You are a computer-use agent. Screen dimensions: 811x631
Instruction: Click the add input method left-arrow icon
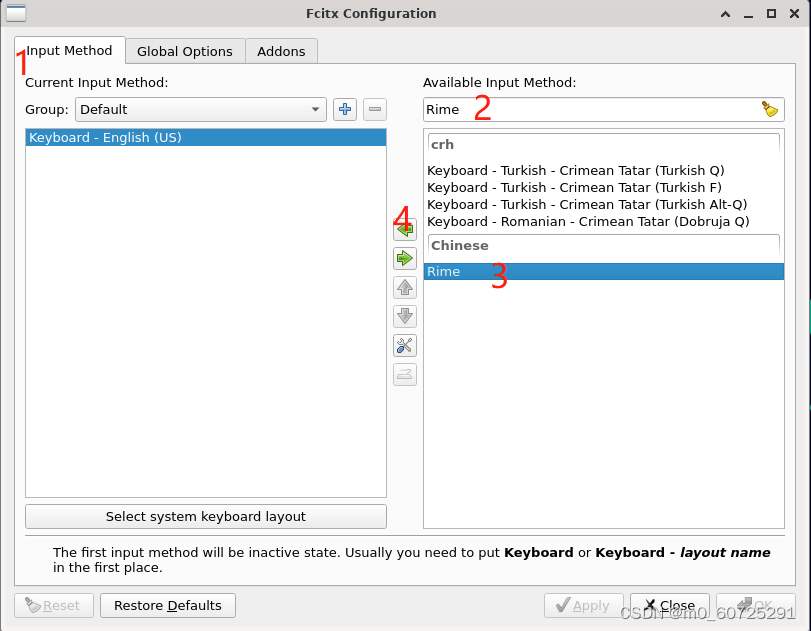click(x=404, y=228)
